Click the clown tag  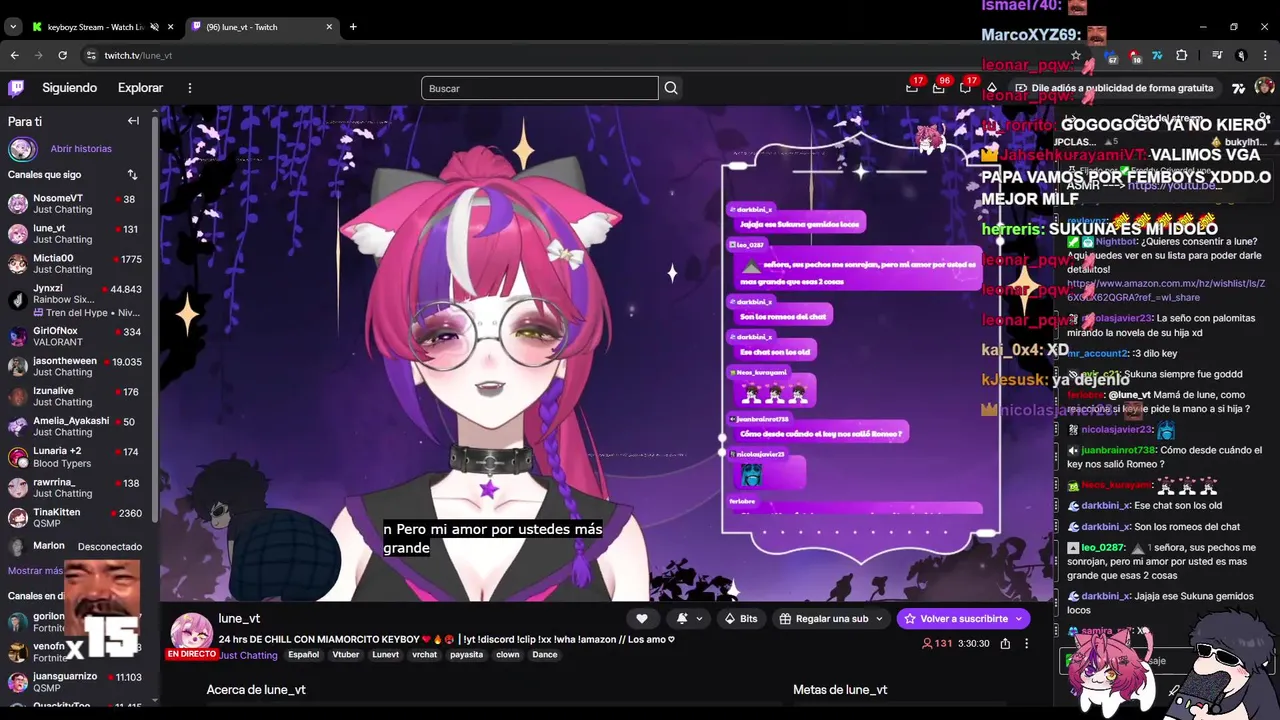(508, 655)
